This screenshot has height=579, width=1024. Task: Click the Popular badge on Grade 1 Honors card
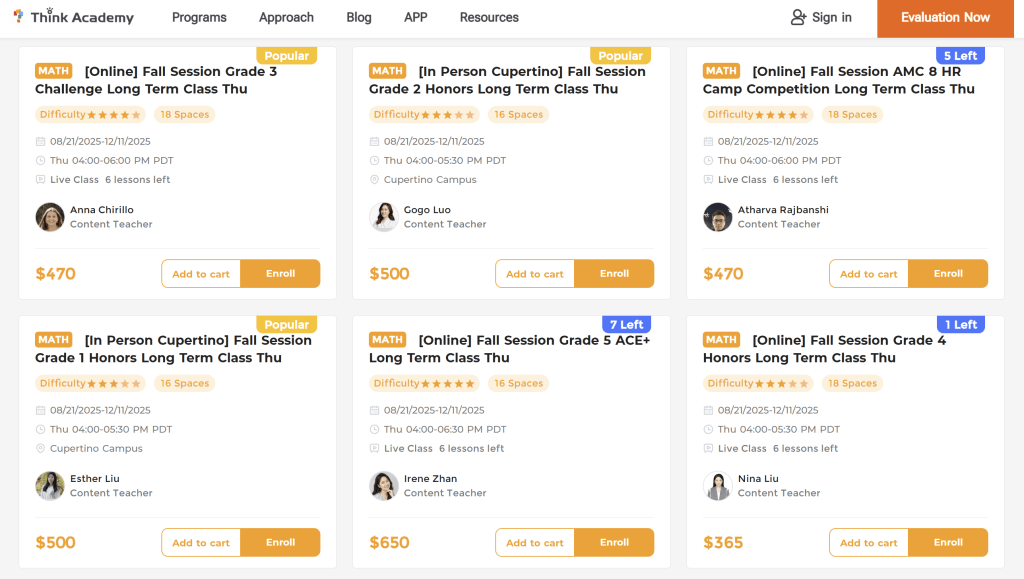(287, 325)
